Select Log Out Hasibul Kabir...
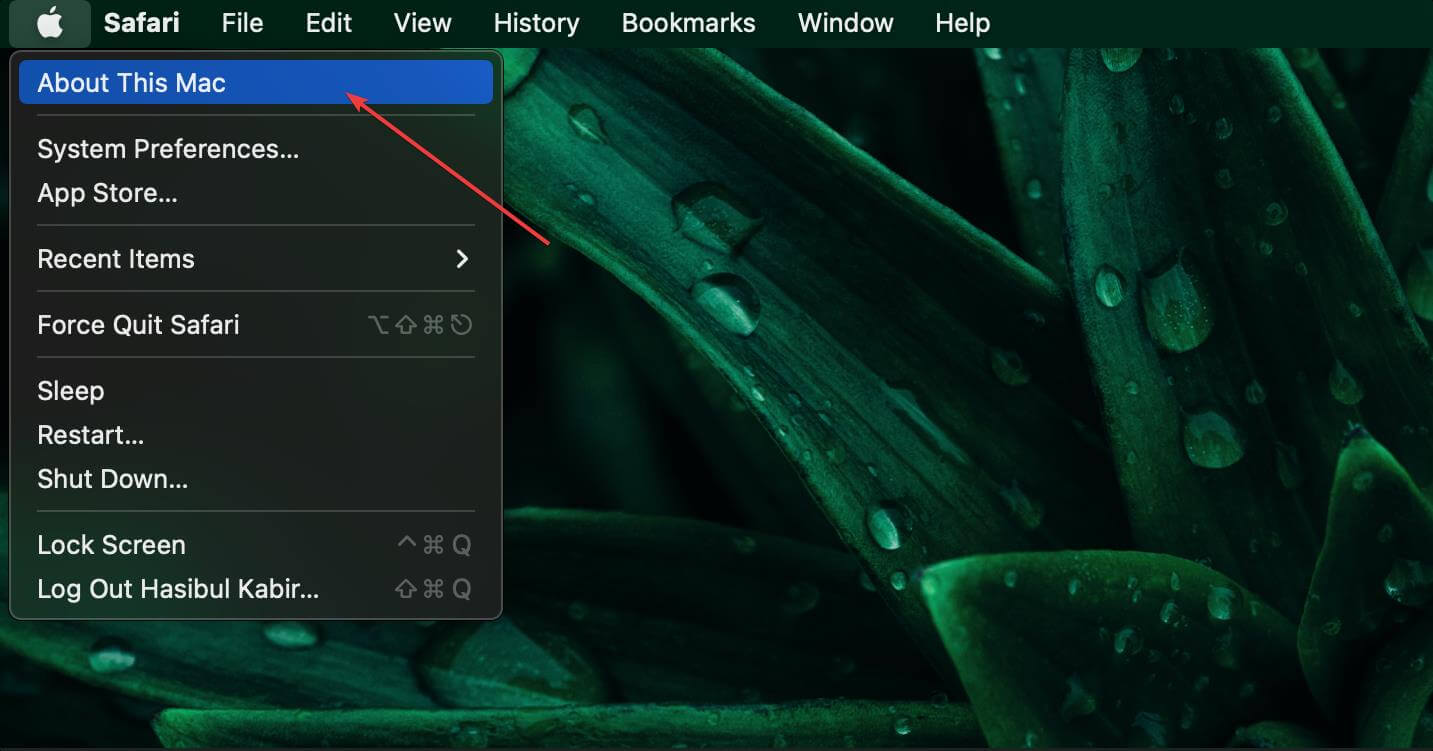The height and width of the screenshot is (751, 1433). (x=256, y=589)
